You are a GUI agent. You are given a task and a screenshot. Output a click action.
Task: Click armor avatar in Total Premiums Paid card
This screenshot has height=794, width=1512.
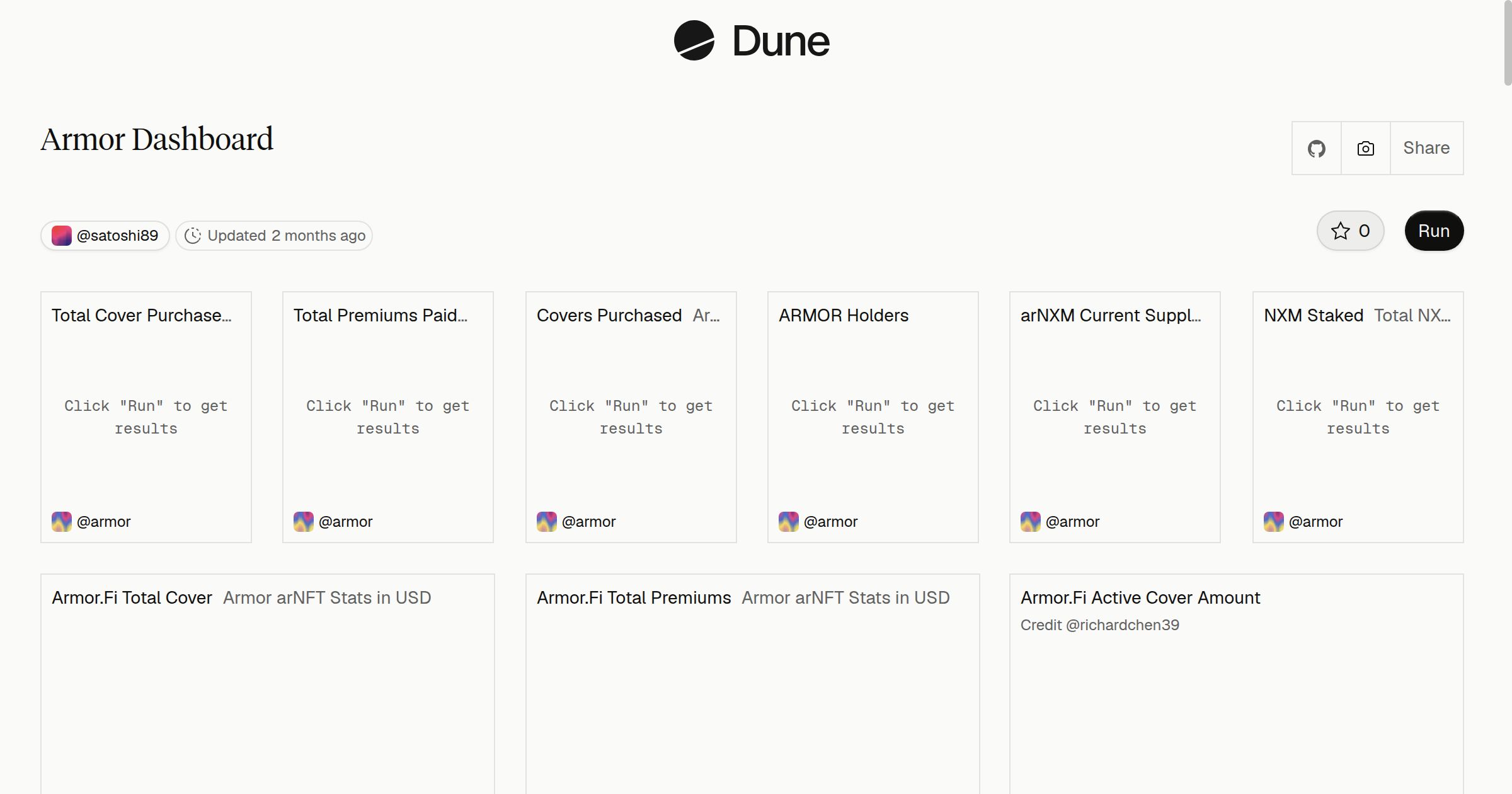point(303,521)
